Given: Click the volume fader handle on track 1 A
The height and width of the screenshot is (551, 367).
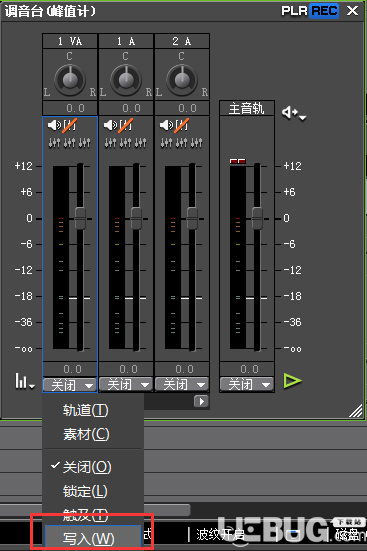Looking at the screenshot, I should click(136, 218).
